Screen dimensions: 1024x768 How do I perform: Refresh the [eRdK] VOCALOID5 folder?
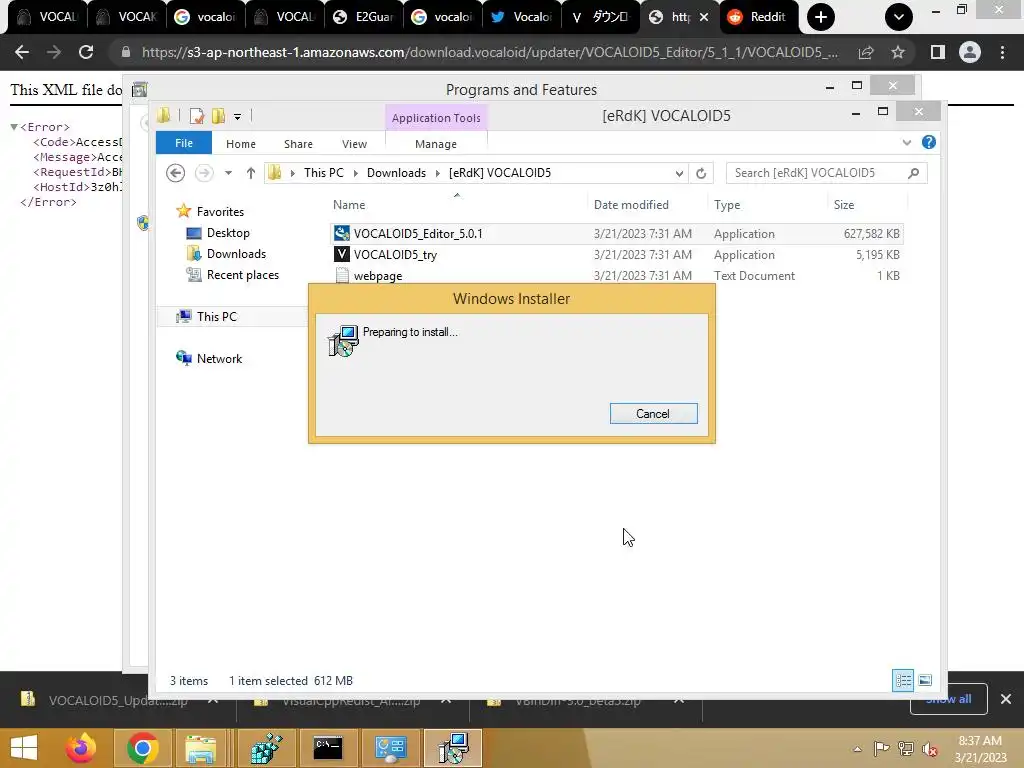(x=701, y=173)
